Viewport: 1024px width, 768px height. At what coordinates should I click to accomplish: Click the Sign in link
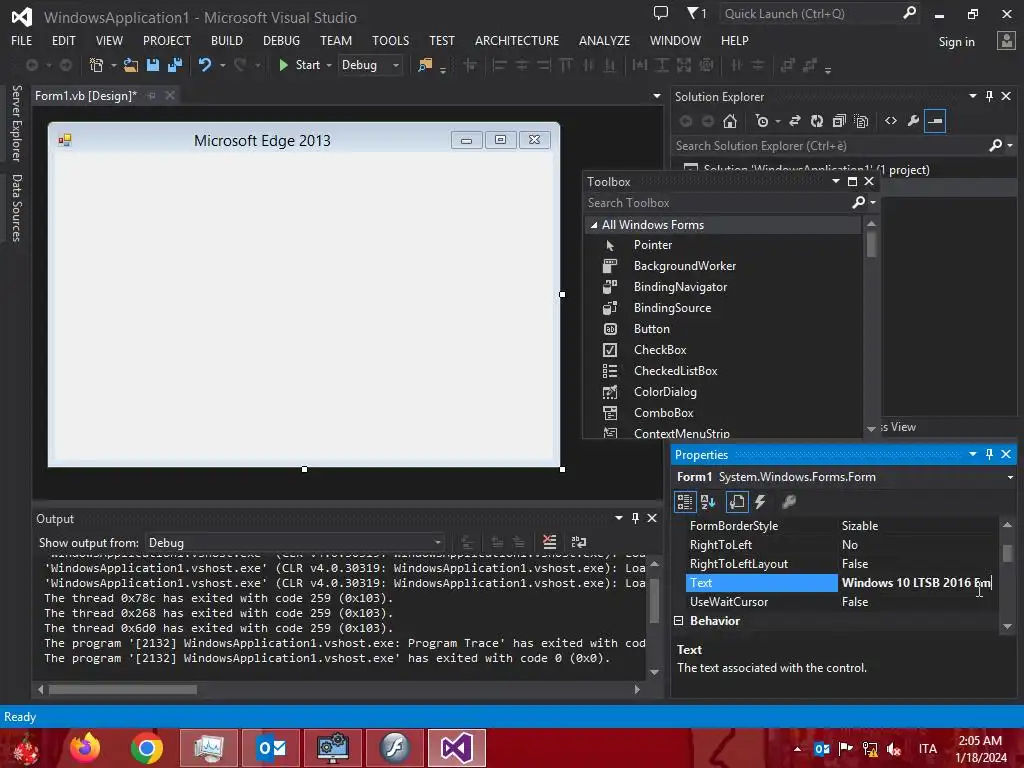956,42
